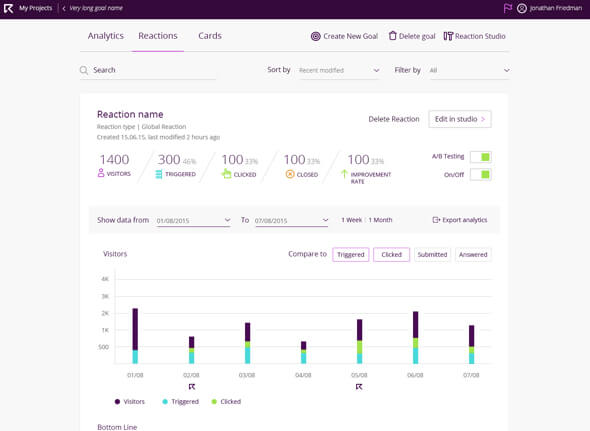
Task: Click the Create New Goal target icon
Action: pos(315,36)
